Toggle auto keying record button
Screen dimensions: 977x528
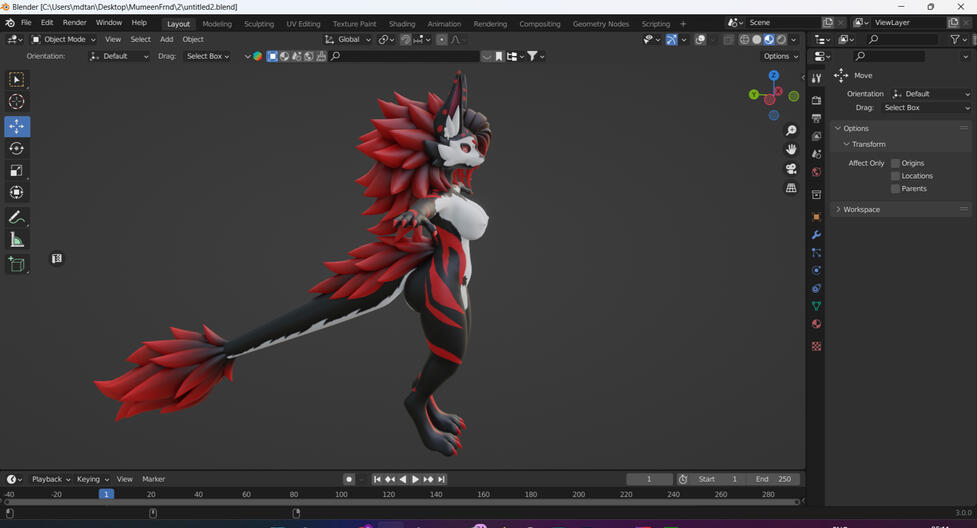point(349,479)
